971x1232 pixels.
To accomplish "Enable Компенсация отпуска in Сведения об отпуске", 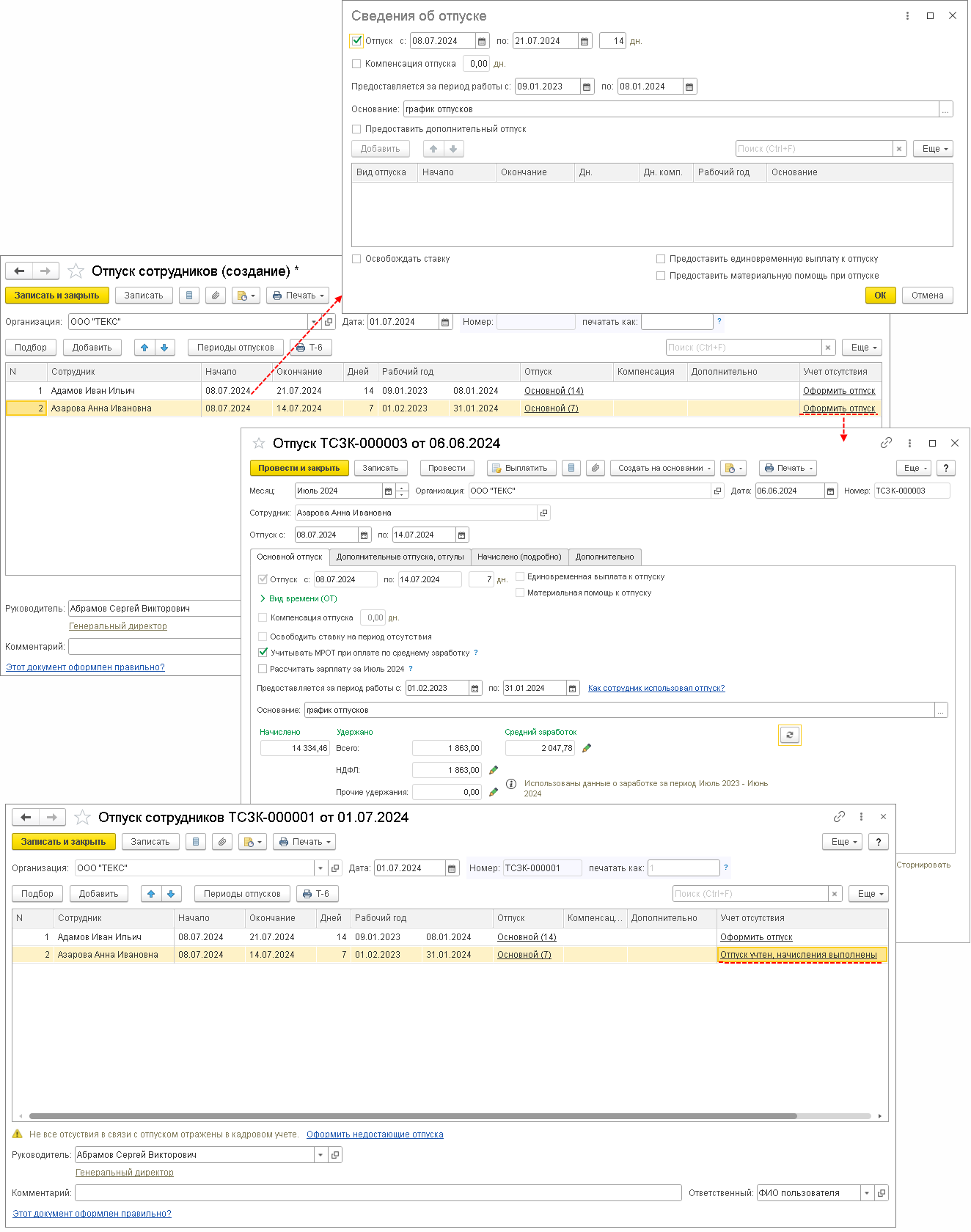I will (356, 64).
